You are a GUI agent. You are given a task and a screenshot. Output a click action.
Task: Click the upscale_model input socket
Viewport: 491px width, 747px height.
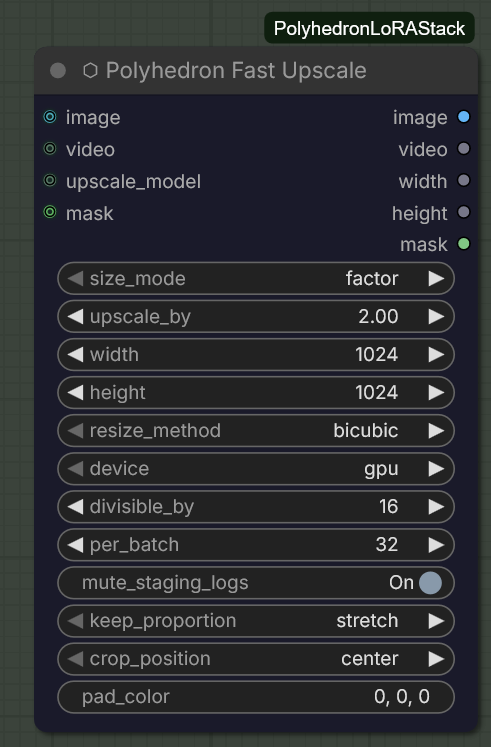click(x=50, y=180)
